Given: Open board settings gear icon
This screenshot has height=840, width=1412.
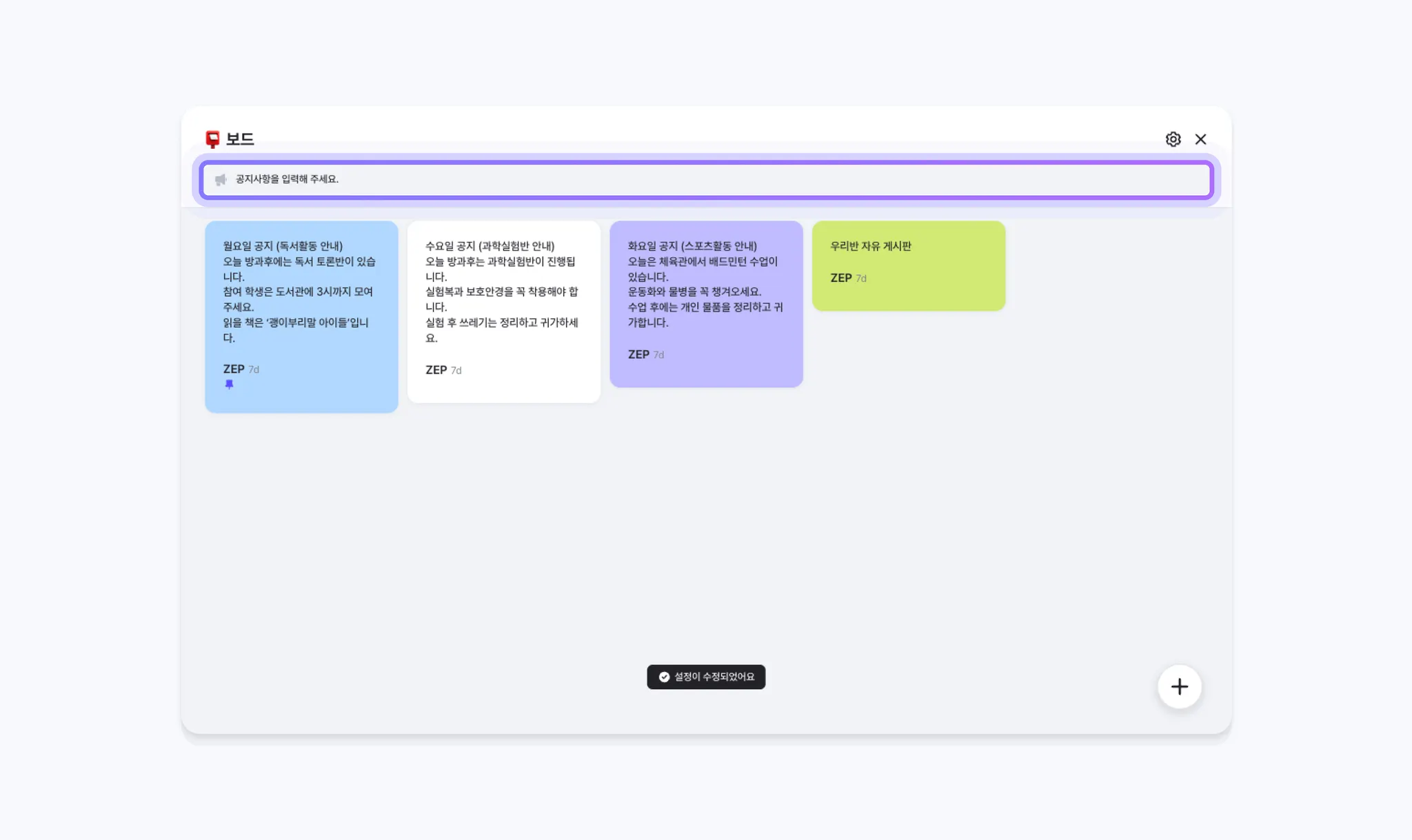Looking at the screenshot, I should tap(1173, 139).
